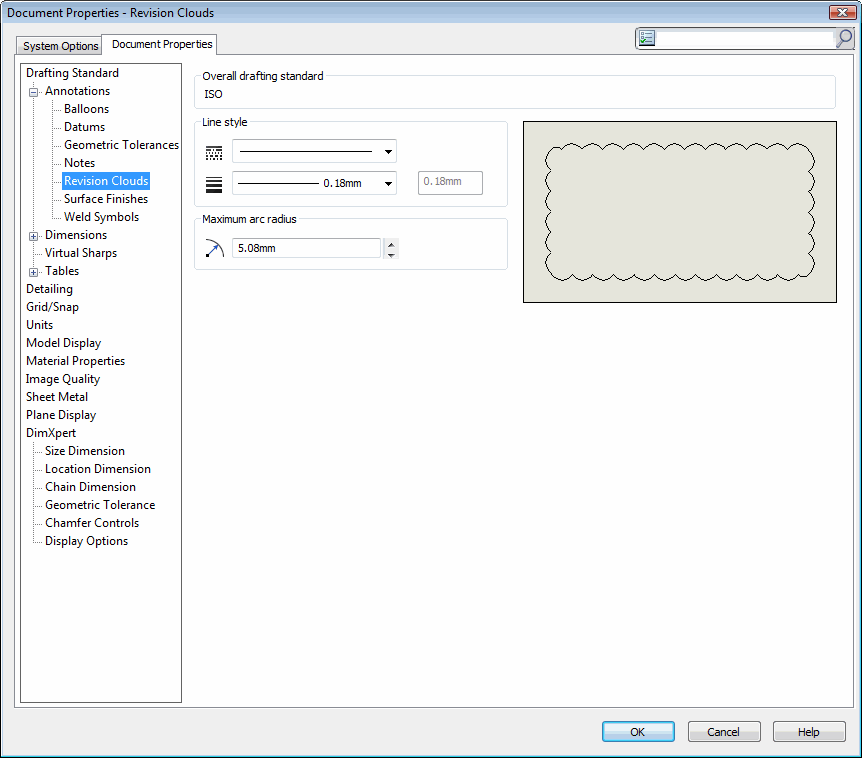862x758 pixels.
Task: Click the options search field
Action: coord(744,38)
